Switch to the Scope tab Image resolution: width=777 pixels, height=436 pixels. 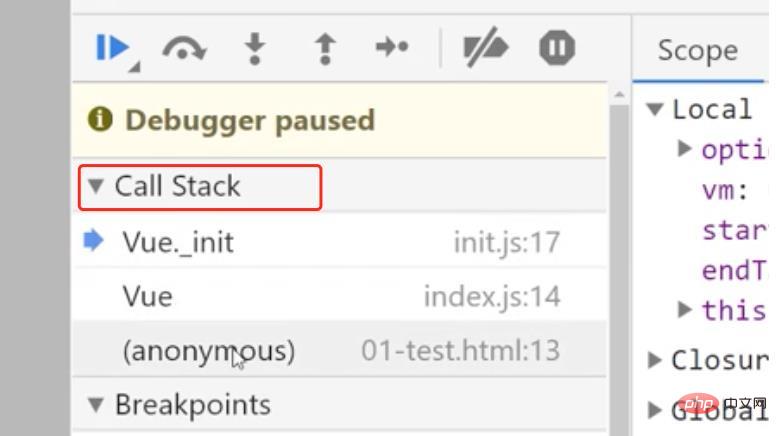[698, 50]
